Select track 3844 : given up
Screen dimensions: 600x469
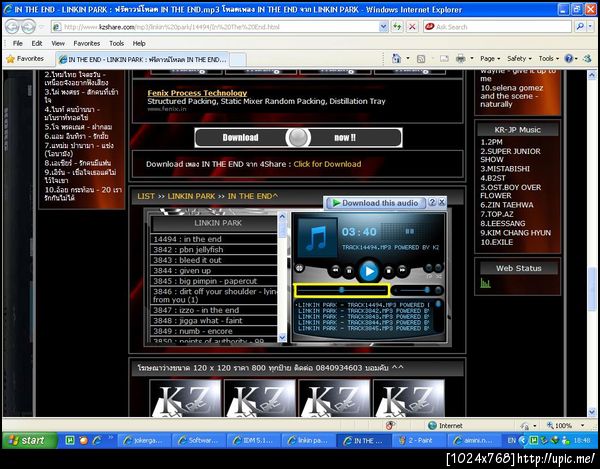click(214, 270)
